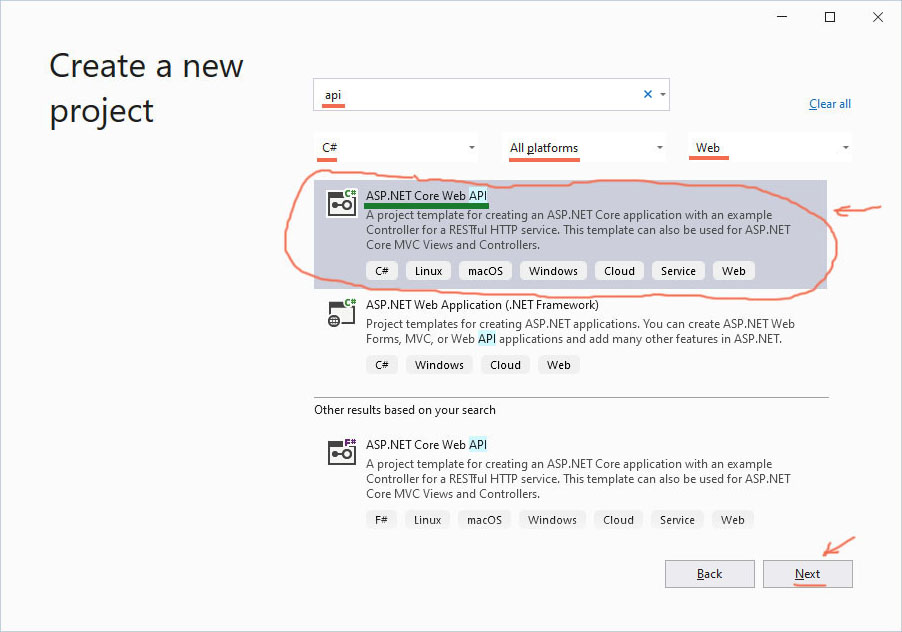This screenshot has height=632, width=902.
Task: Click the Cloud tag on .NET Framework template
Action: [505, 365]
